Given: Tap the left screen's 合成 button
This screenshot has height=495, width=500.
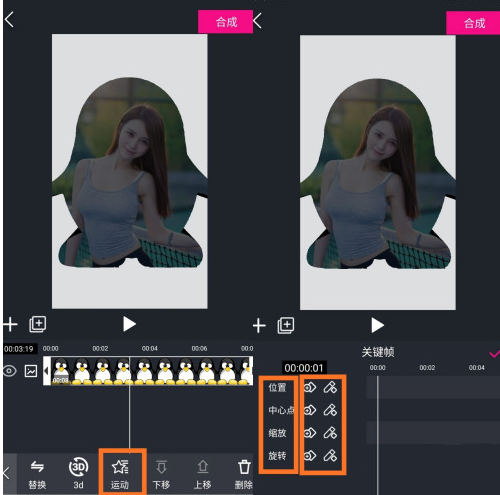Looking at the screenshot, I should (225, 22).
